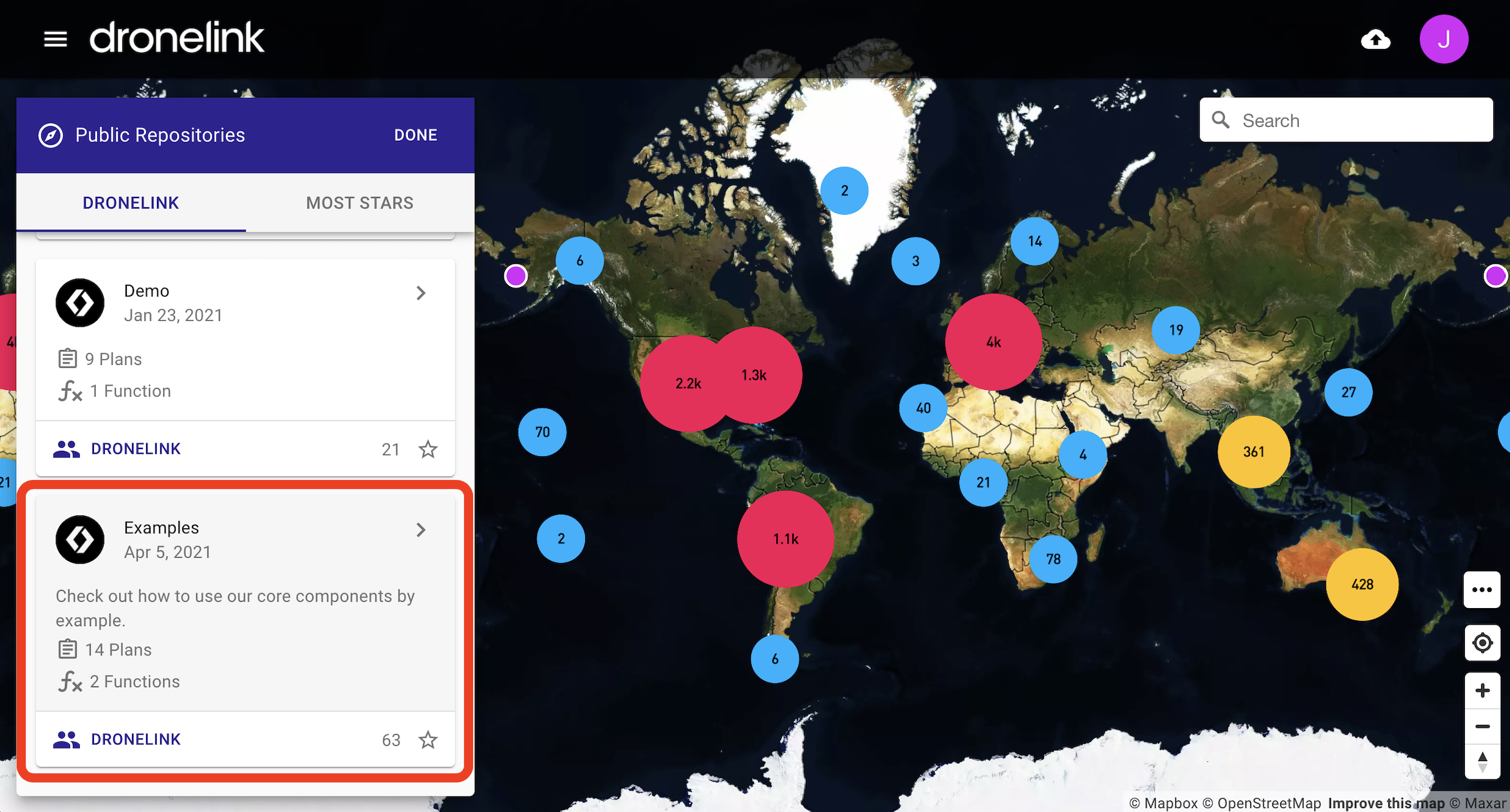Click the 1.3k map cluster
This screenshot has height=812, width=1510.
(x=754, y=375)
